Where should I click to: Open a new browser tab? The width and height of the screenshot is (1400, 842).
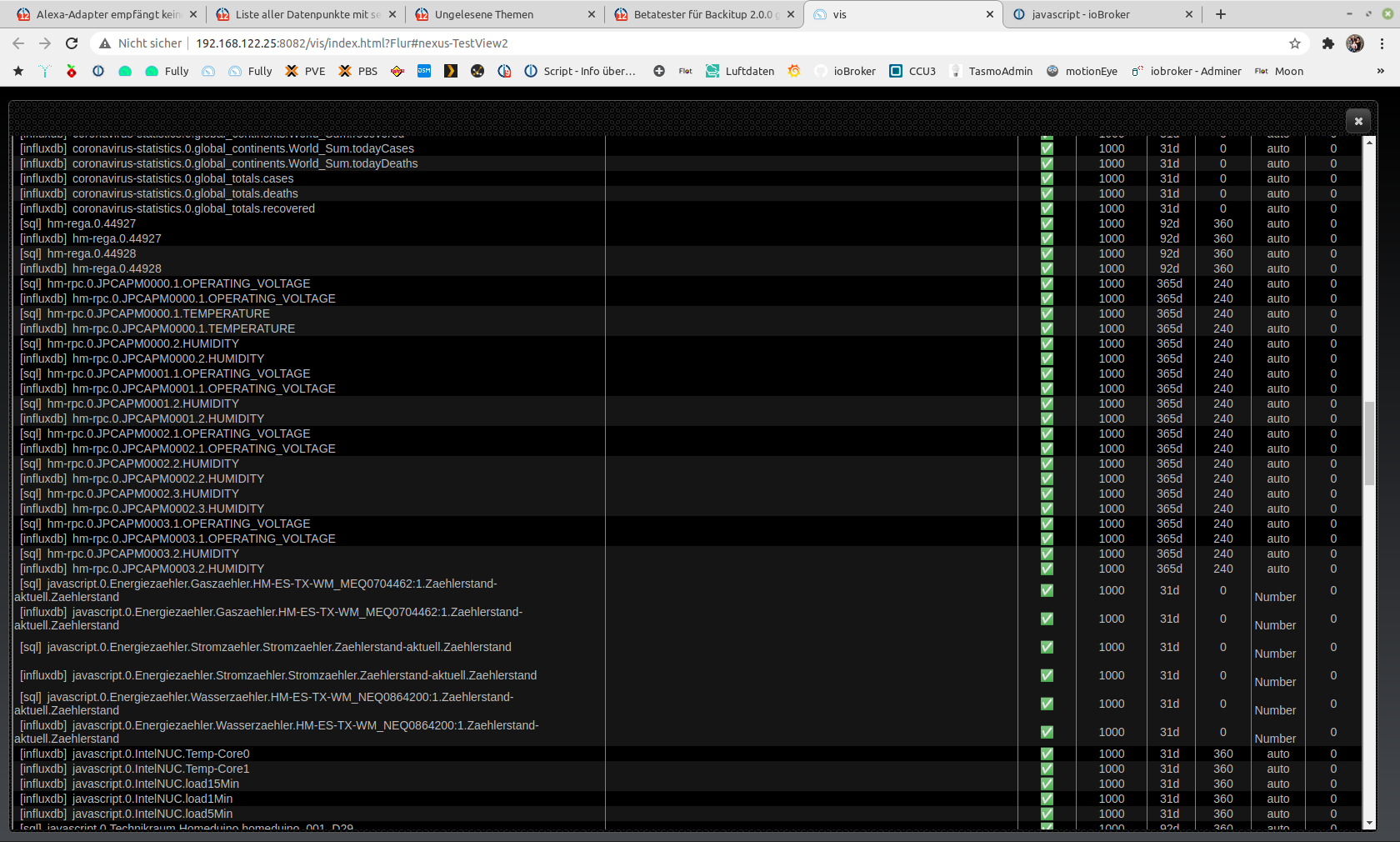(x=1221, y=14)
